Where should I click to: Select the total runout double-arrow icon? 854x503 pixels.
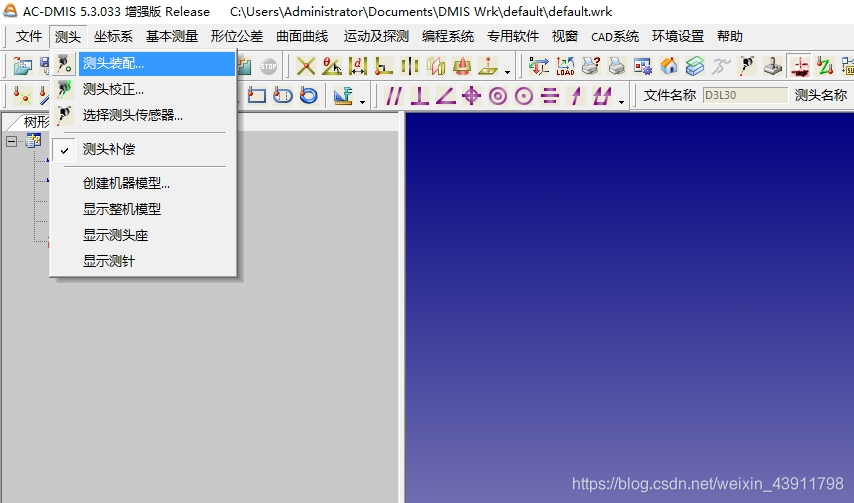pos(602,96)
